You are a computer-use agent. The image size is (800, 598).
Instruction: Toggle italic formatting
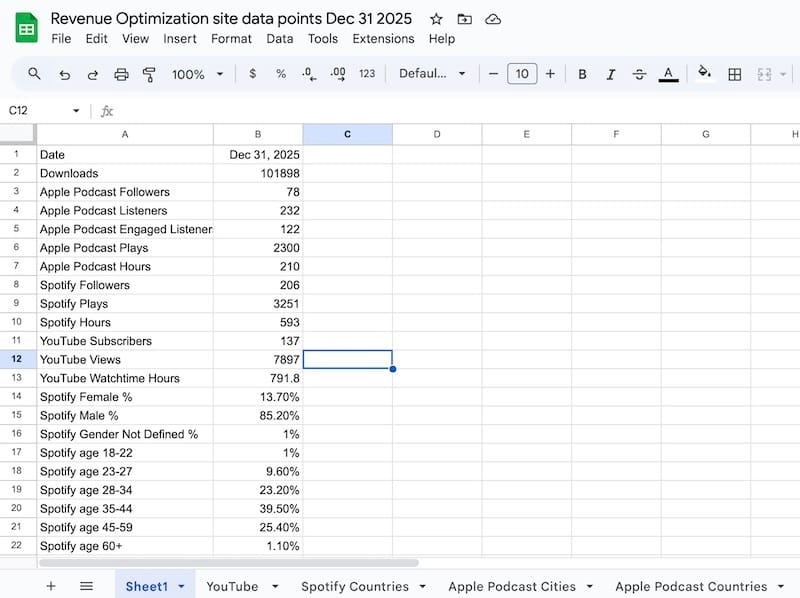tap(610, 74)
